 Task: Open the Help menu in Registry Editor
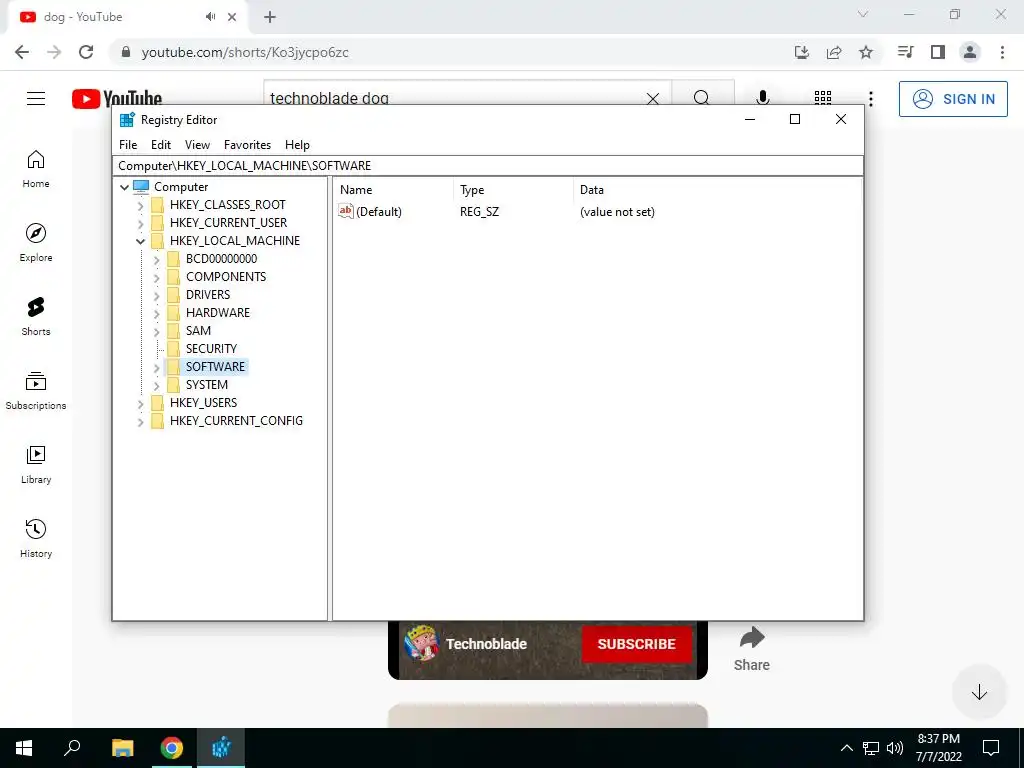(297, 145)
